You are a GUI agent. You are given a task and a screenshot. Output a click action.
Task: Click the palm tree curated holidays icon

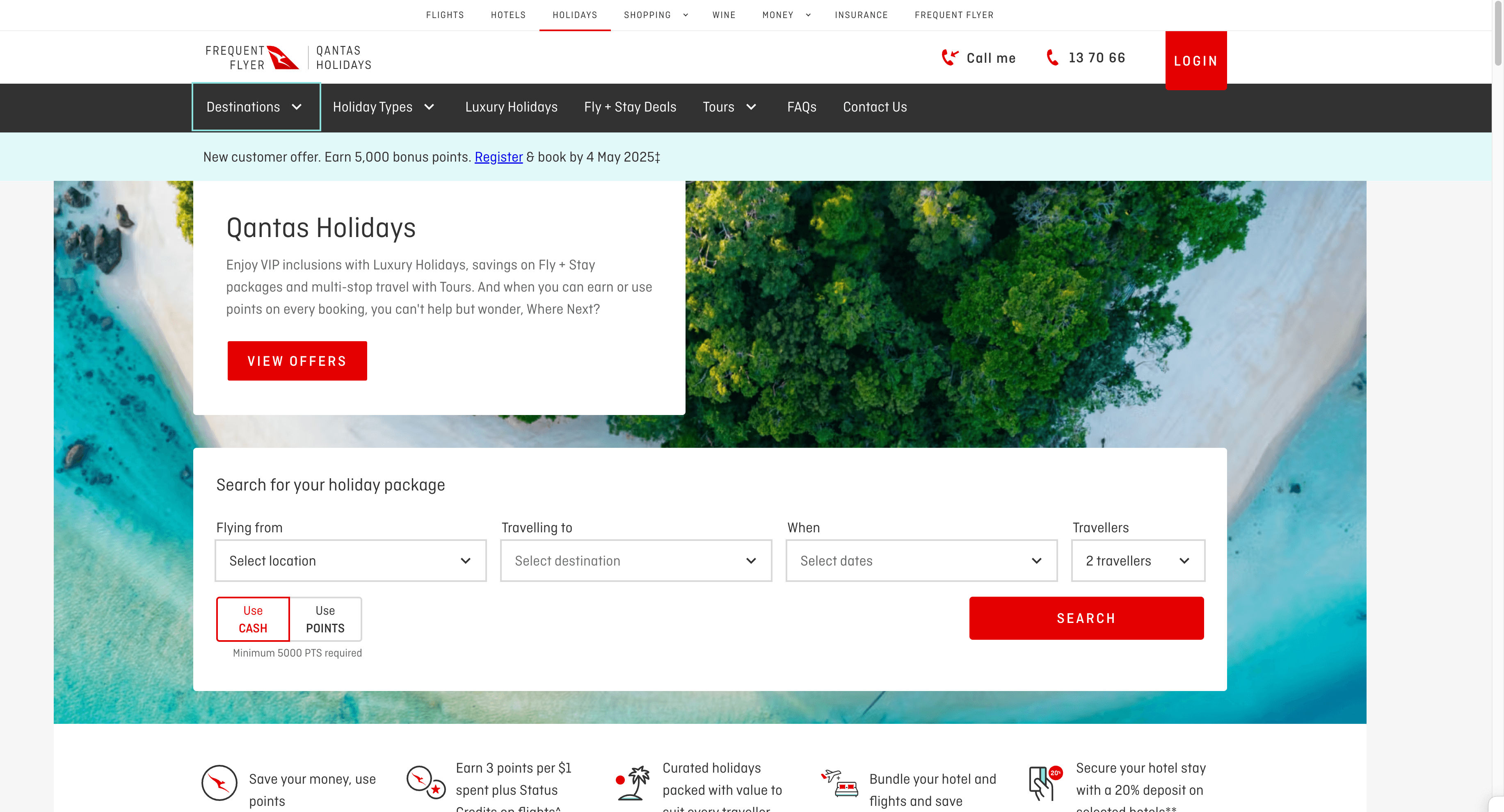click(632, 783)
